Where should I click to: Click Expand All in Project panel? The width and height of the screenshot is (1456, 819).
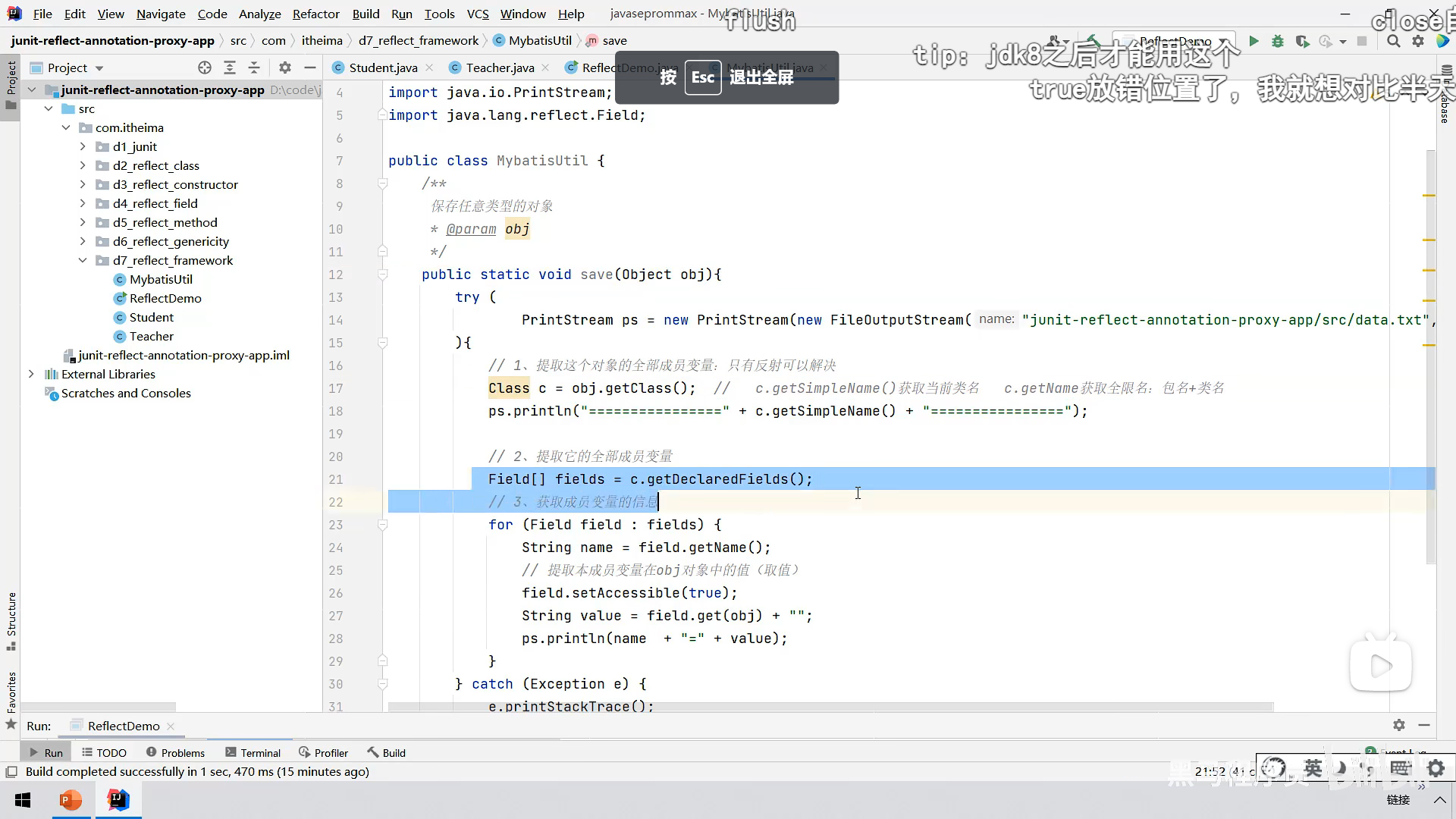click(230, 67)
